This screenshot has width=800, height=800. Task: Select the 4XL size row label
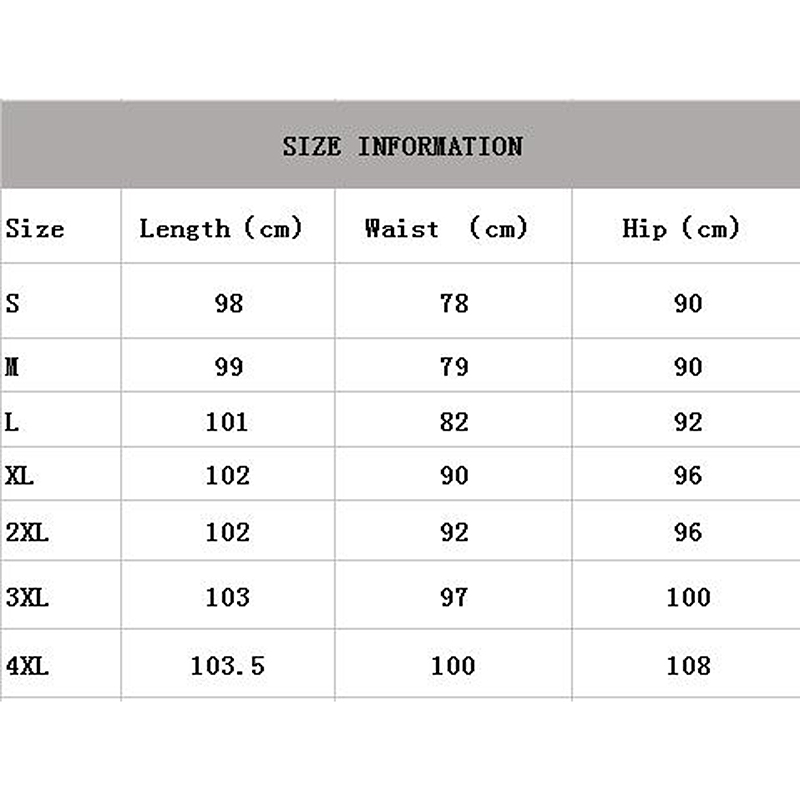coord(27,665)
